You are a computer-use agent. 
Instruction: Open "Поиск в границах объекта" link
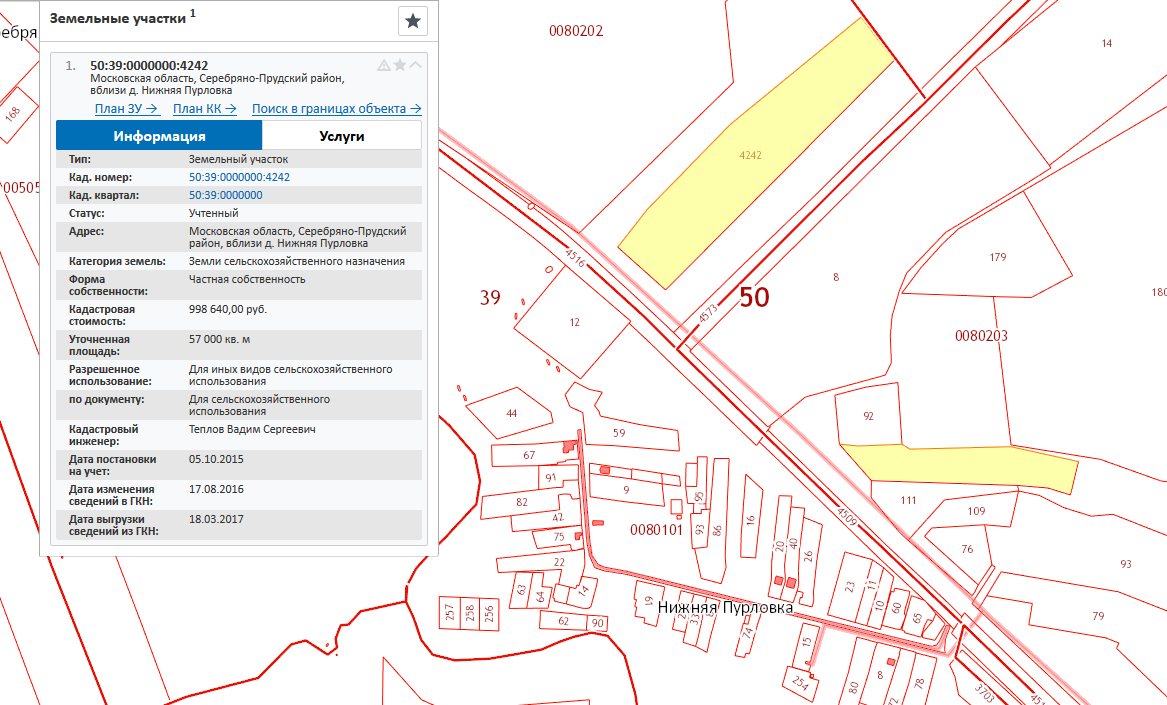(336, 109)
